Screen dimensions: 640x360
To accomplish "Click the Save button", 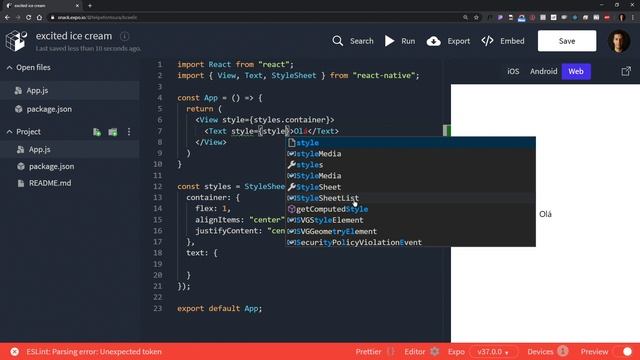I will point(567,41).
